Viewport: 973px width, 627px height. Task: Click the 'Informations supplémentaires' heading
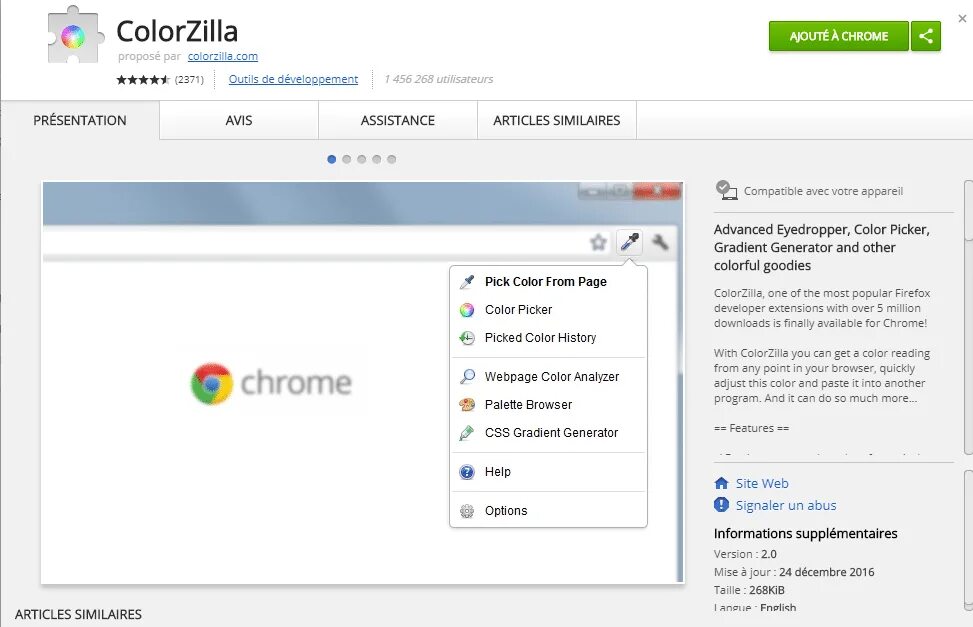[805, 533]
